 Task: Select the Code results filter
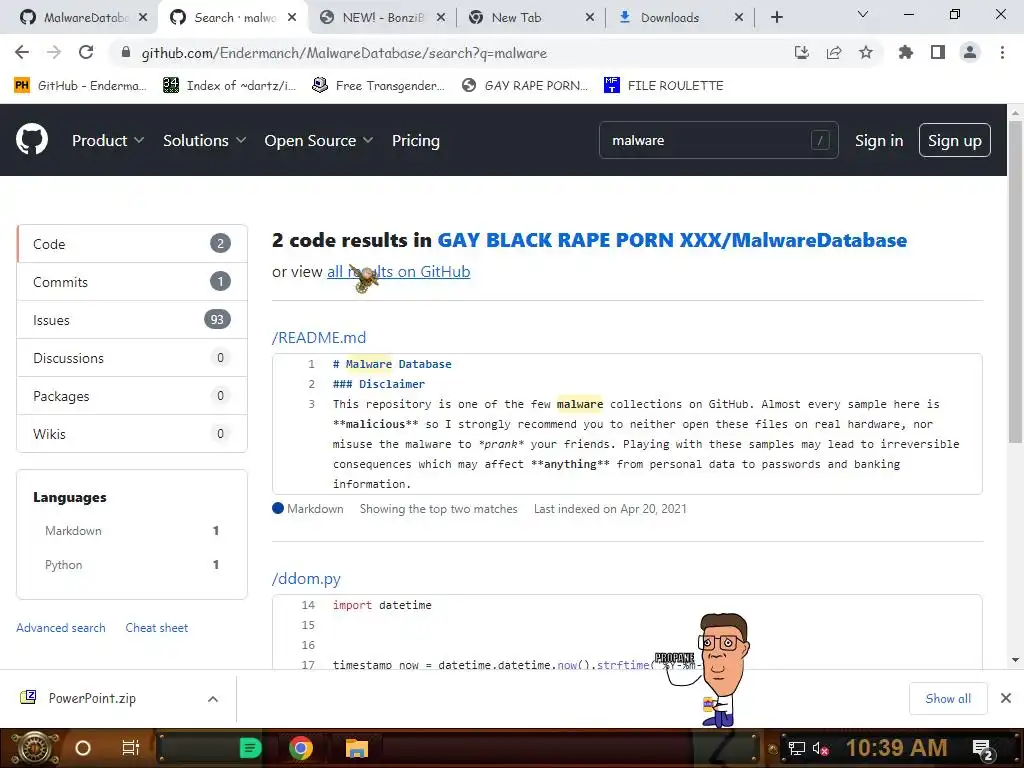click(x=132, y=244)
